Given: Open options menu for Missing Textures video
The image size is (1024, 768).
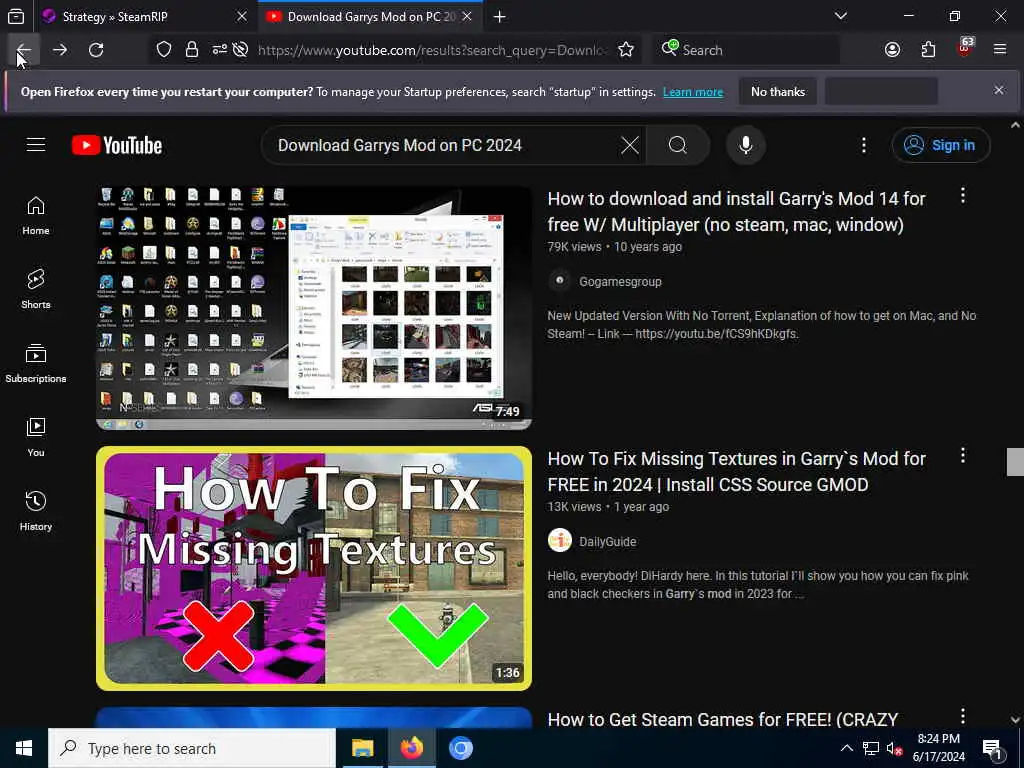Looking at the screenshot, I should pos(963,455).
